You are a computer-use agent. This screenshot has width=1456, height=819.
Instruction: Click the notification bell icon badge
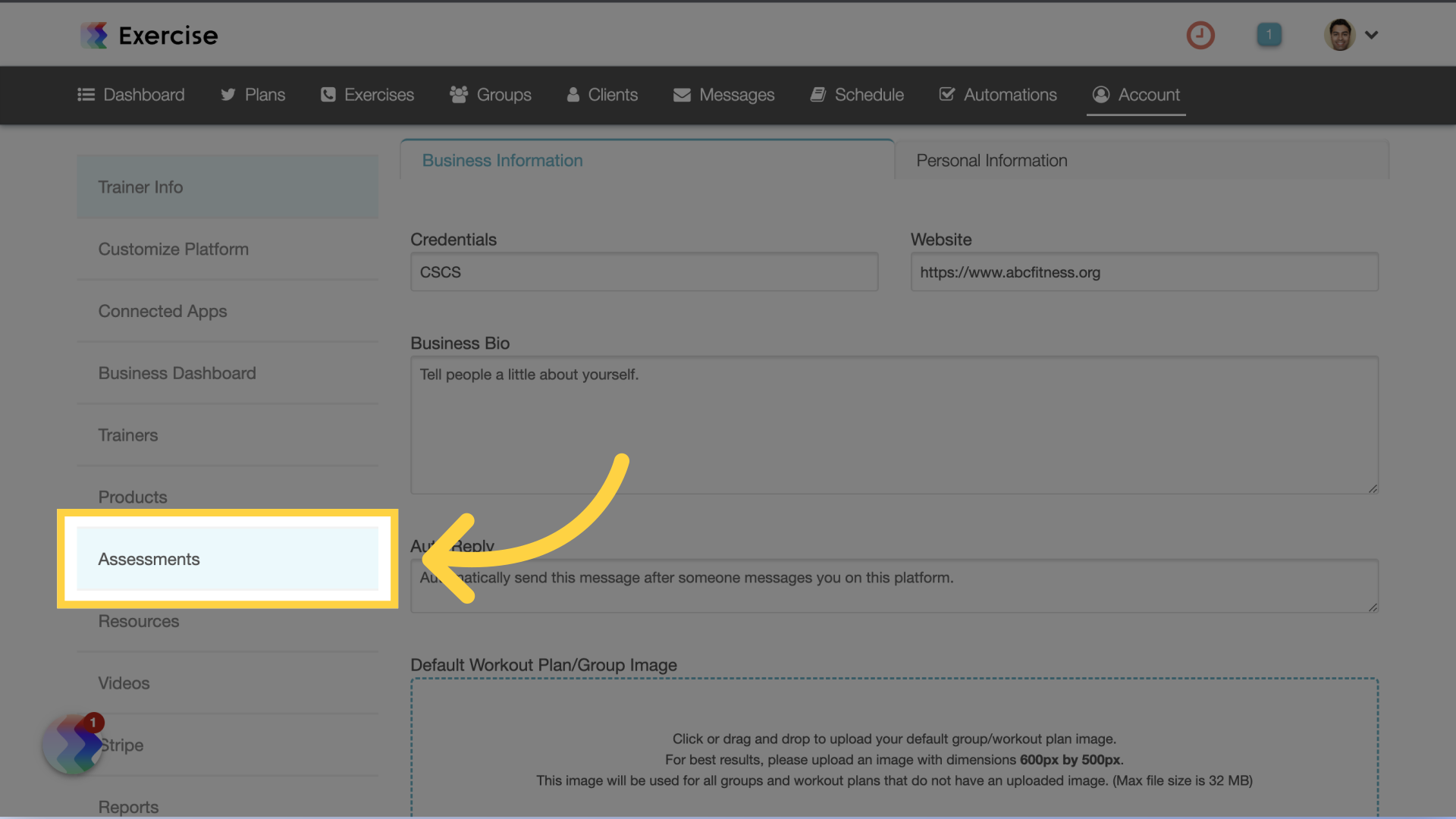[1269, 34]
